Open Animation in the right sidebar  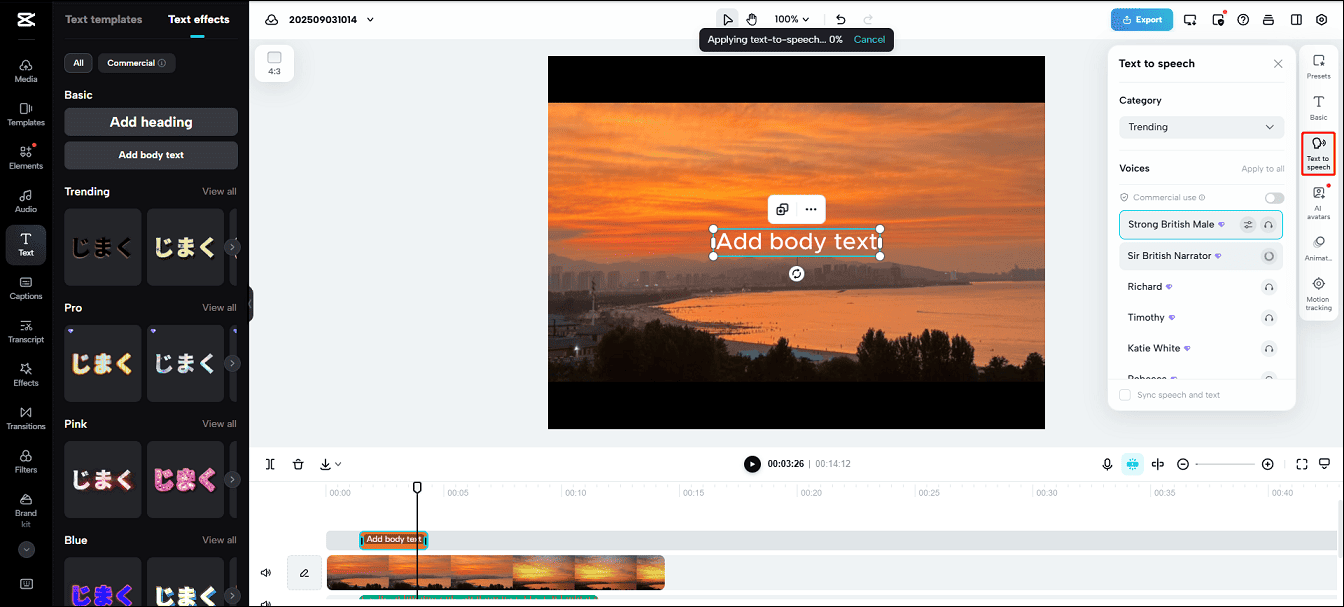pyautogui.click(x=1319, y=248)
